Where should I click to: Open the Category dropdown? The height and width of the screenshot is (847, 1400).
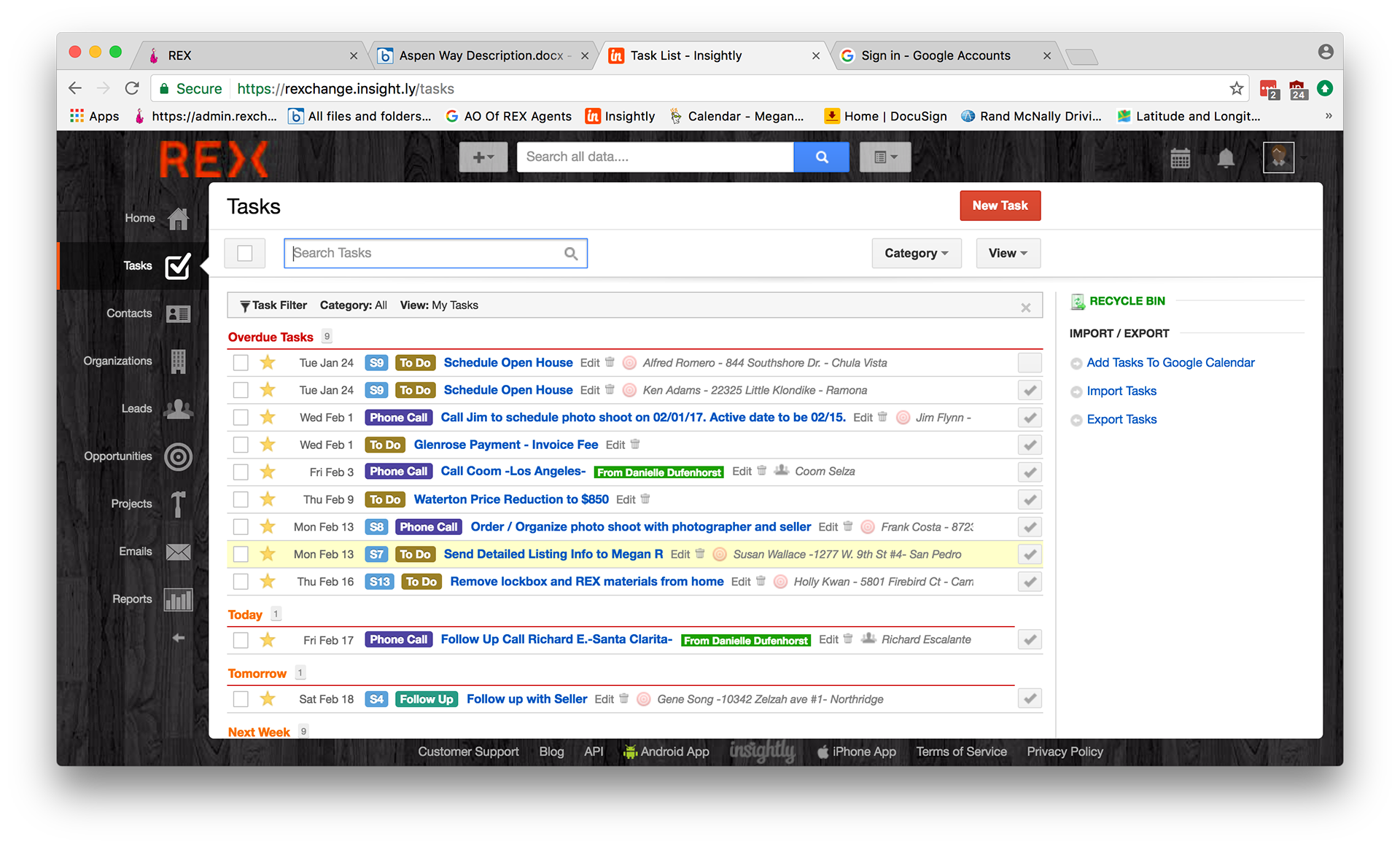point(916,253)
